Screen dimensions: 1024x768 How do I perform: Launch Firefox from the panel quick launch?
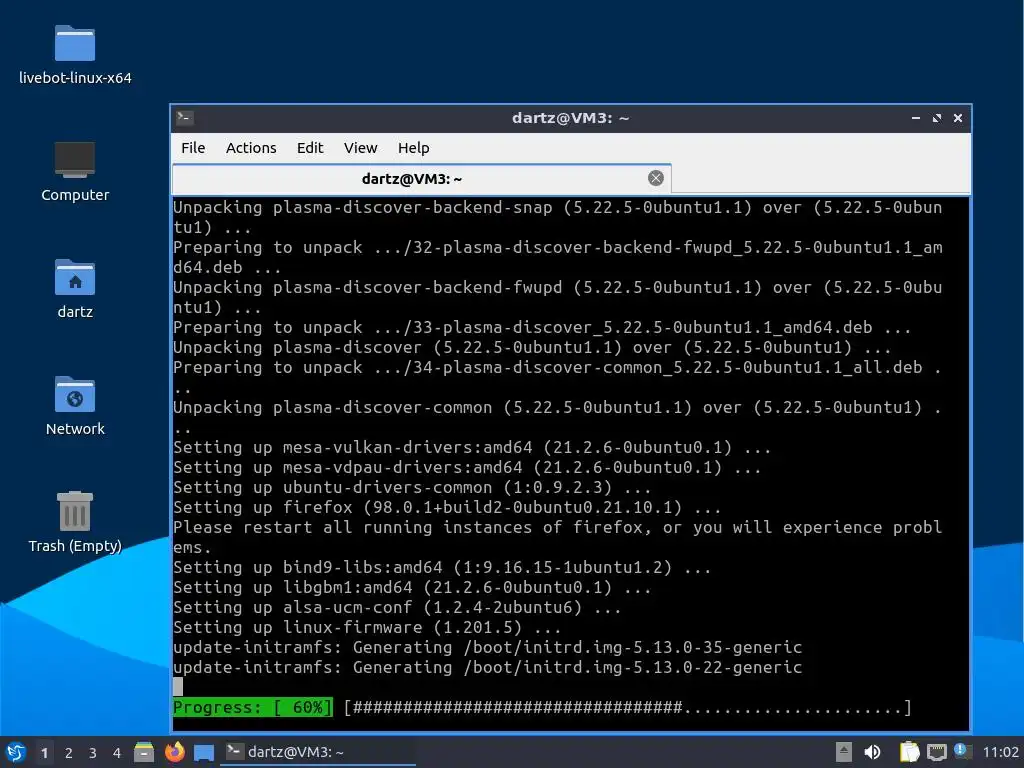pyautogui.click(x=174, y=752)
